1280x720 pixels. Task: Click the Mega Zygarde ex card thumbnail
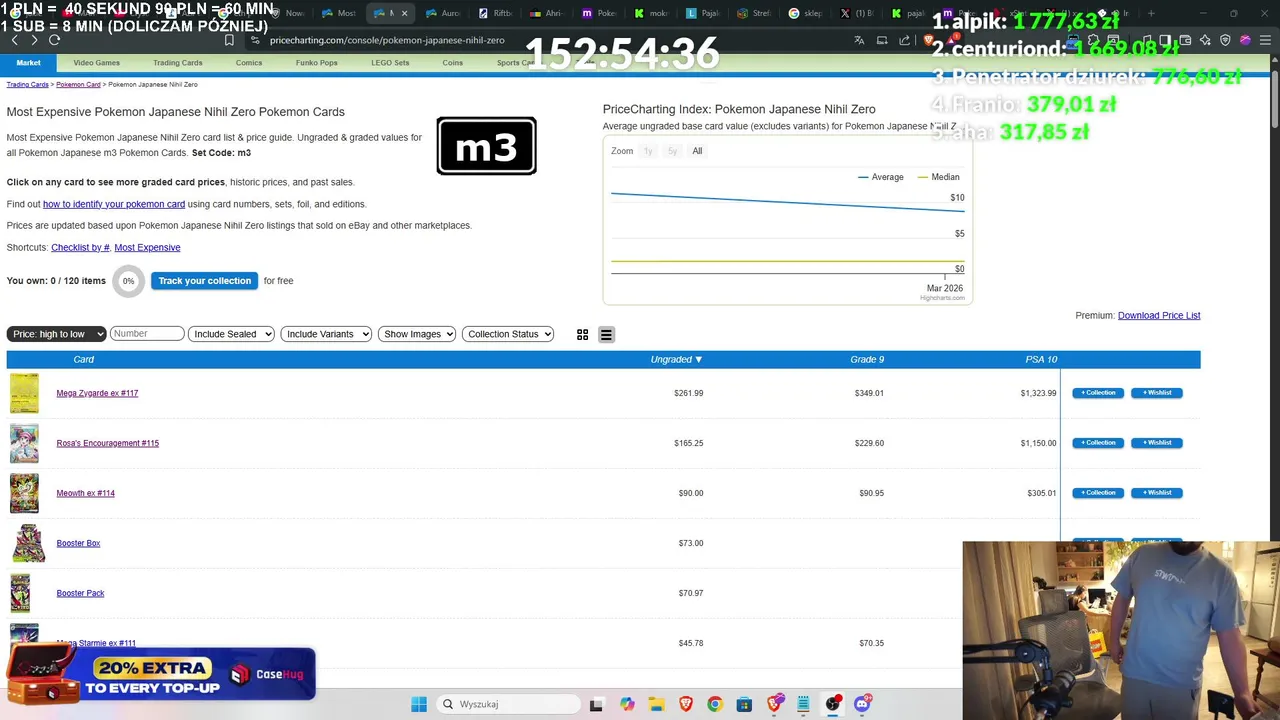24,393
